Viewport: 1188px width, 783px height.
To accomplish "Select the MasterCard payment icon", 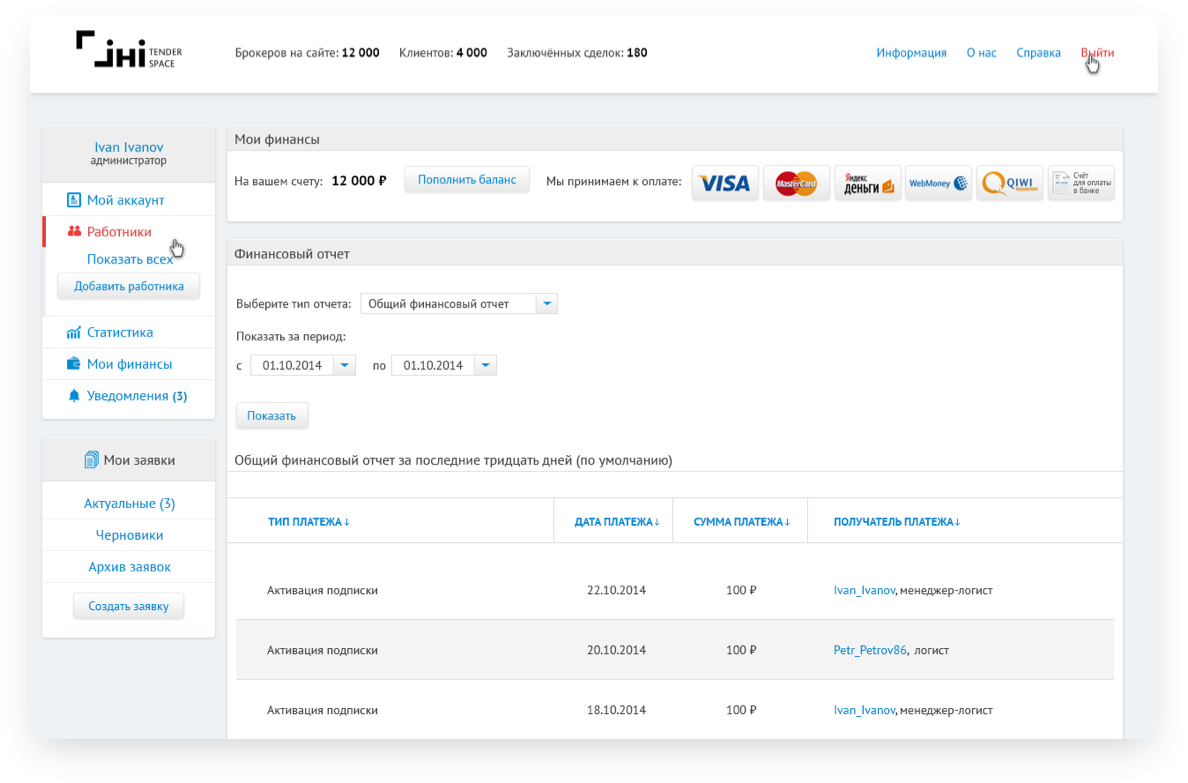I will 796,183.
